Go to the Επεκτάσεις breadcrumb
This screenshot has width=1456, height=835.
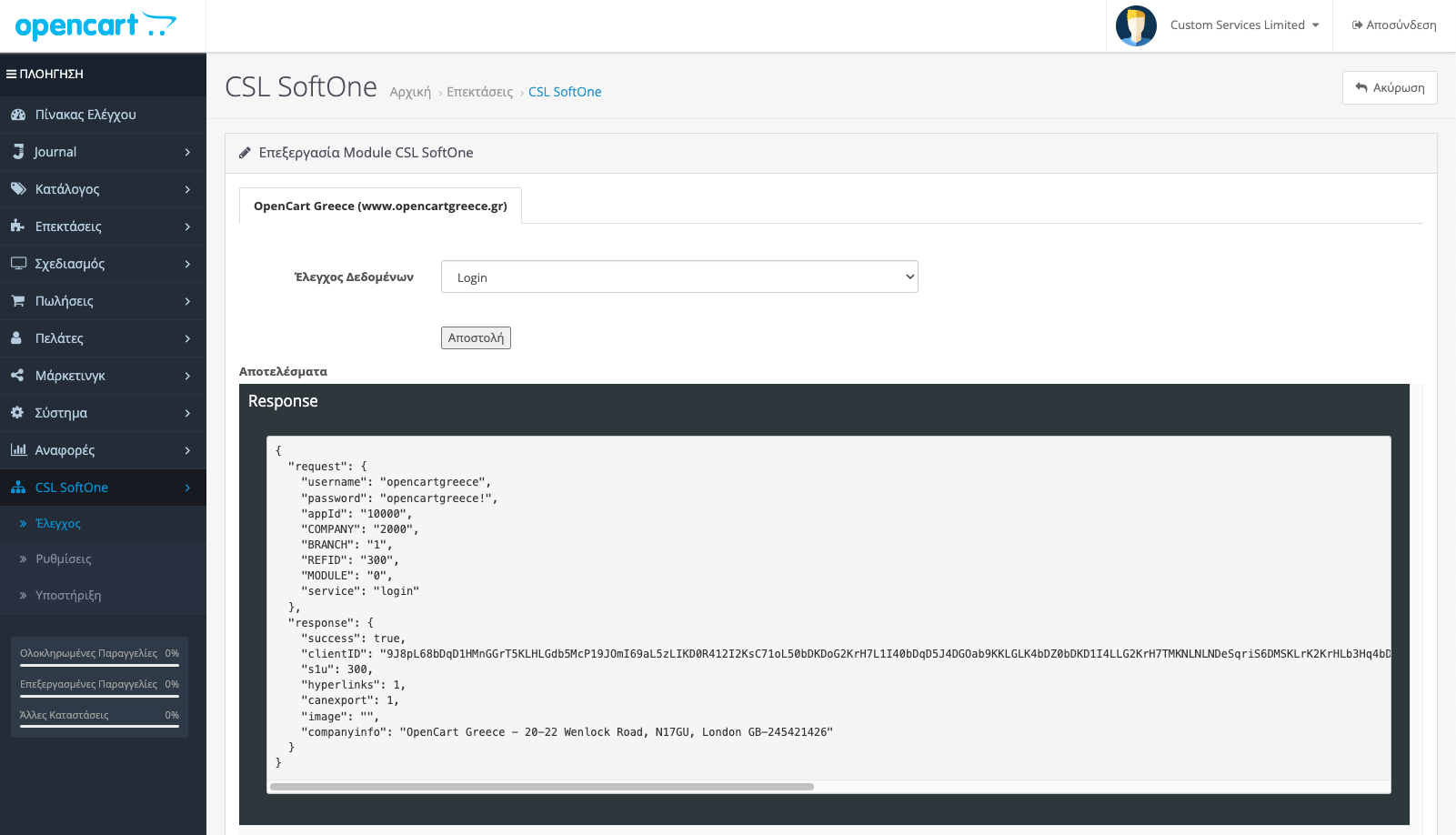[480, 92]
